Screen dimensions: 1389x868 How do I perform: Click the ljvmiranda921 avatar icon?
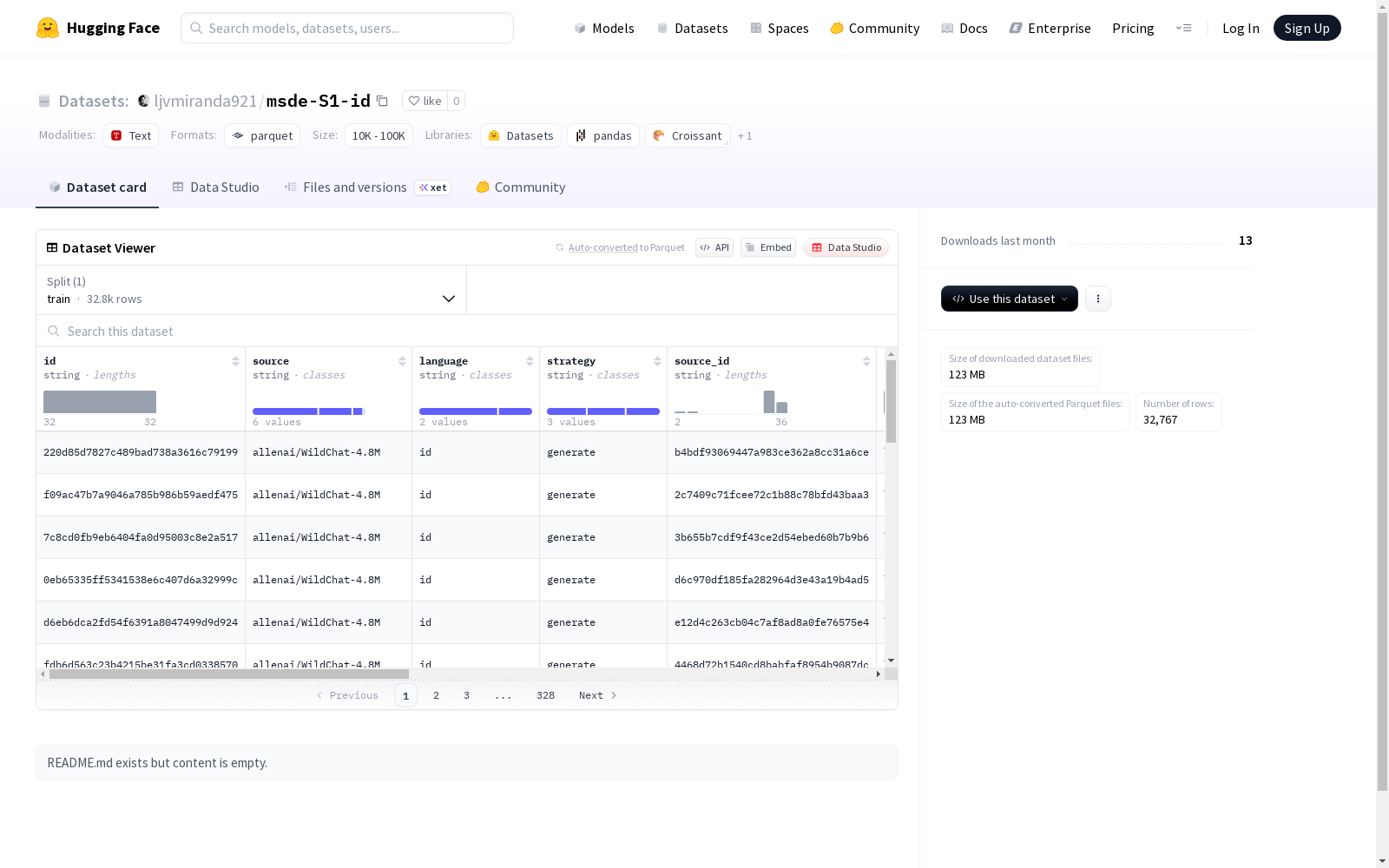(x=144, y=101)
